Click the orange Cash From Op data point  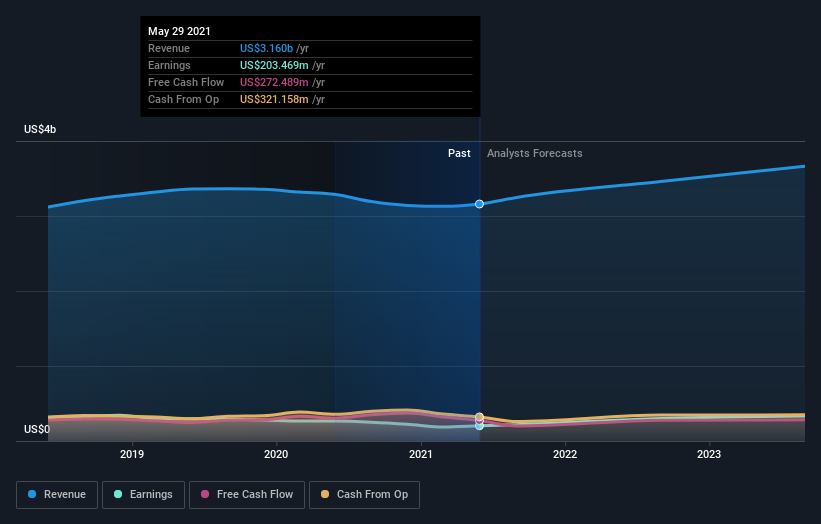[479, 417]
